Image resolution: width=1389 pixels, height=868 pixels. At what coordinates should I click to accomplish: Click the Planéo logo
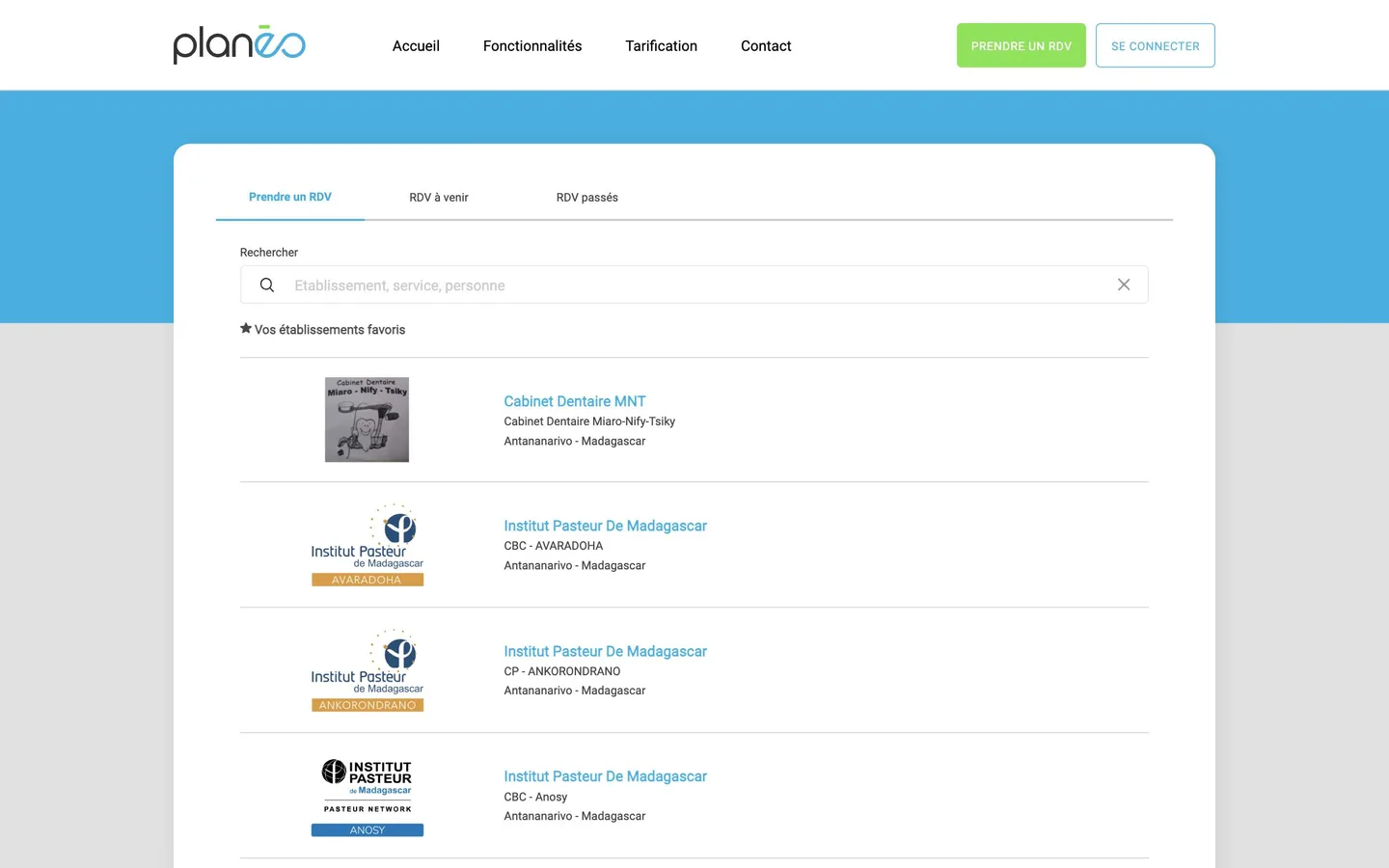click(239, 44)
